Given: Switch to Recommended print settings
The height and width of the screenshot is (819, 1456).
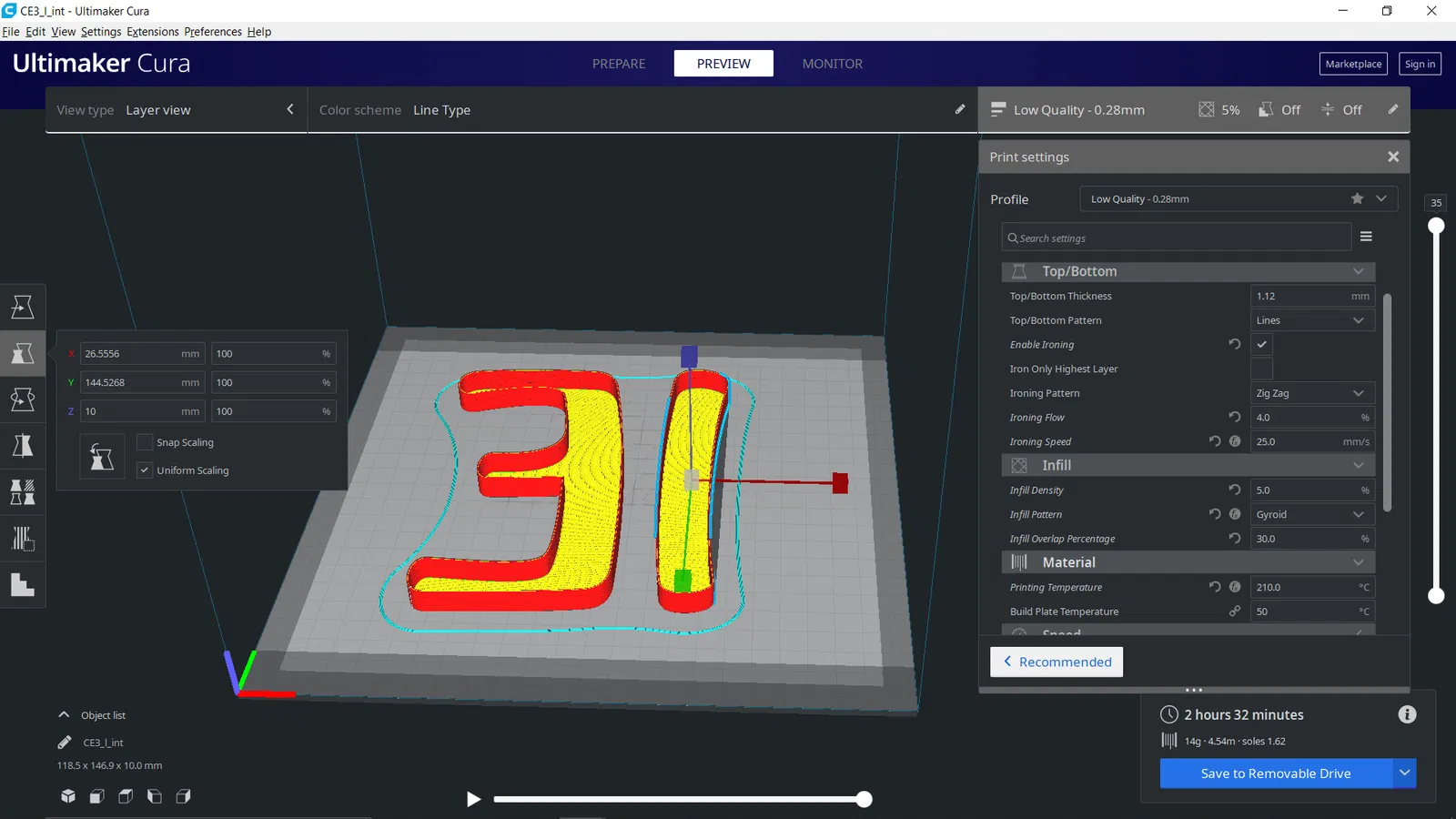Looking at the screenshot, I should coord(1057,662).
